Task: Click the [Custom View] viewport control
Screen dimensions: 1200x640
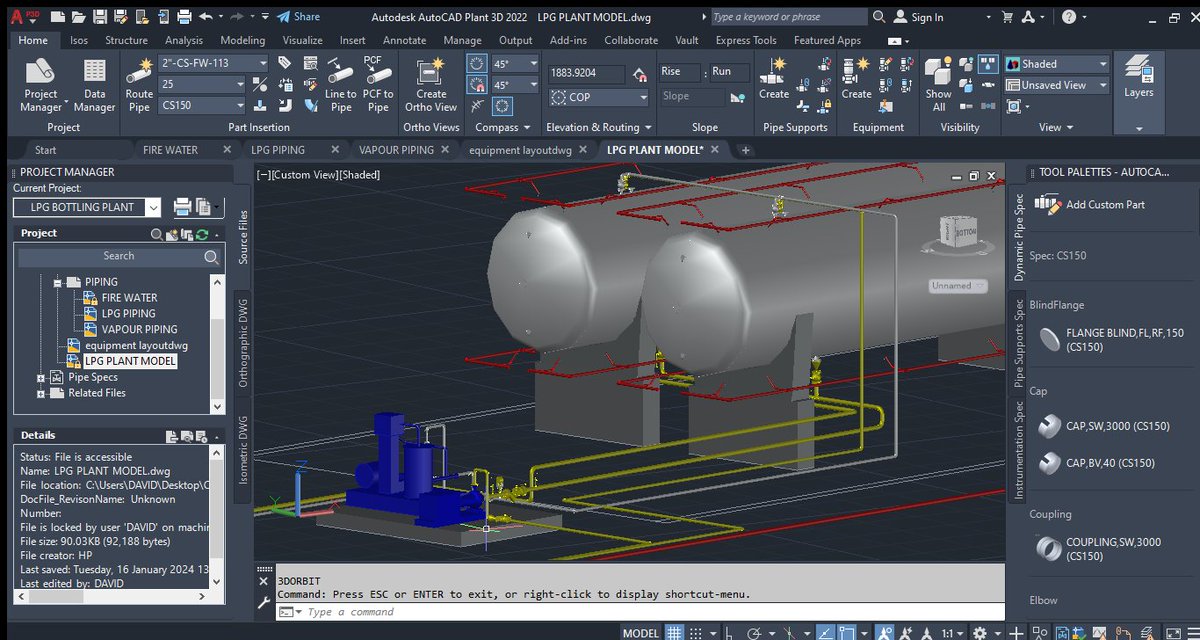Action: pos(305,175)
